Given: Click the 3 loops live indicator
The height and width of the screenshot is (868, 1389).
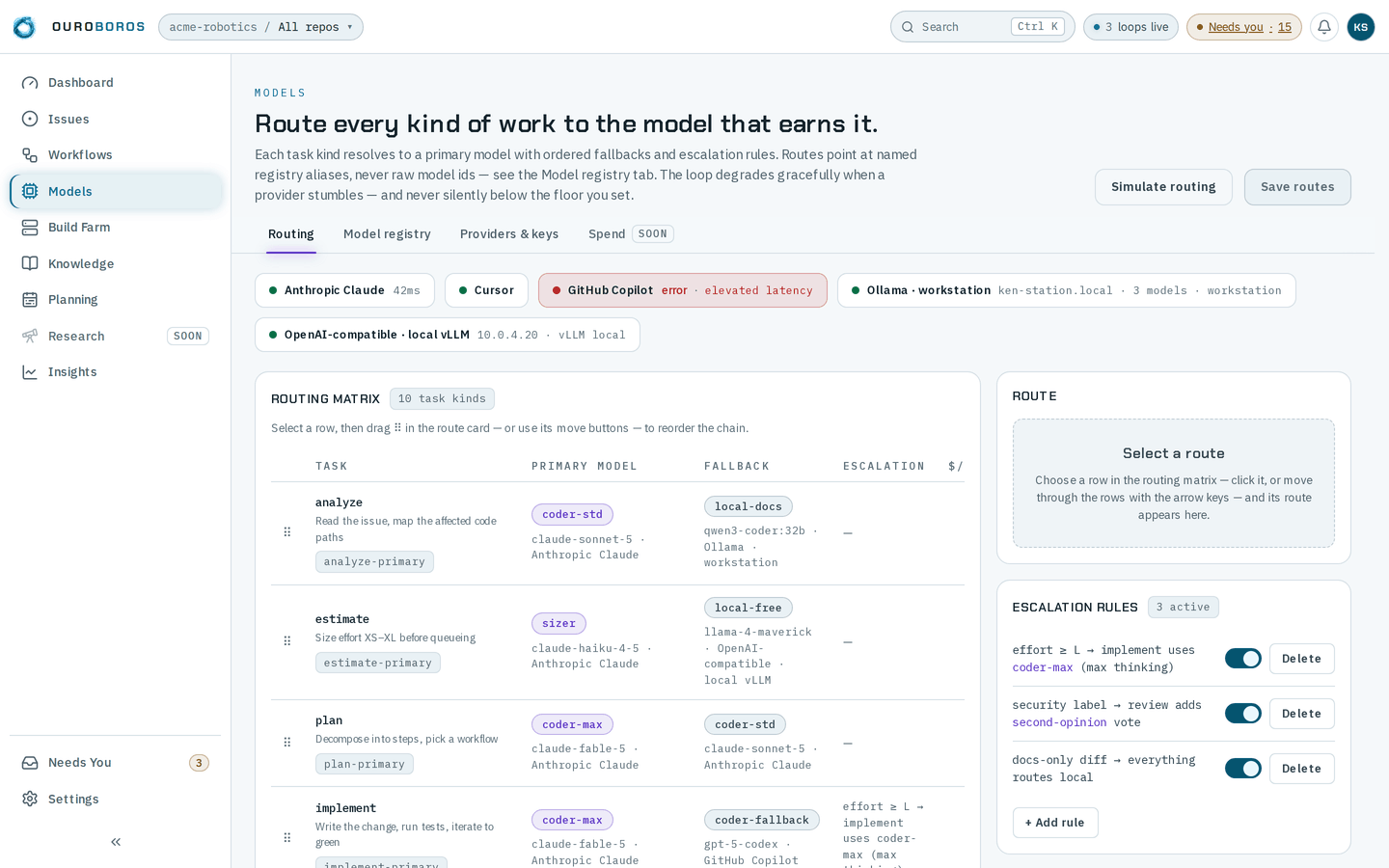Looking at the screenshot, I should coord(1130,27).
